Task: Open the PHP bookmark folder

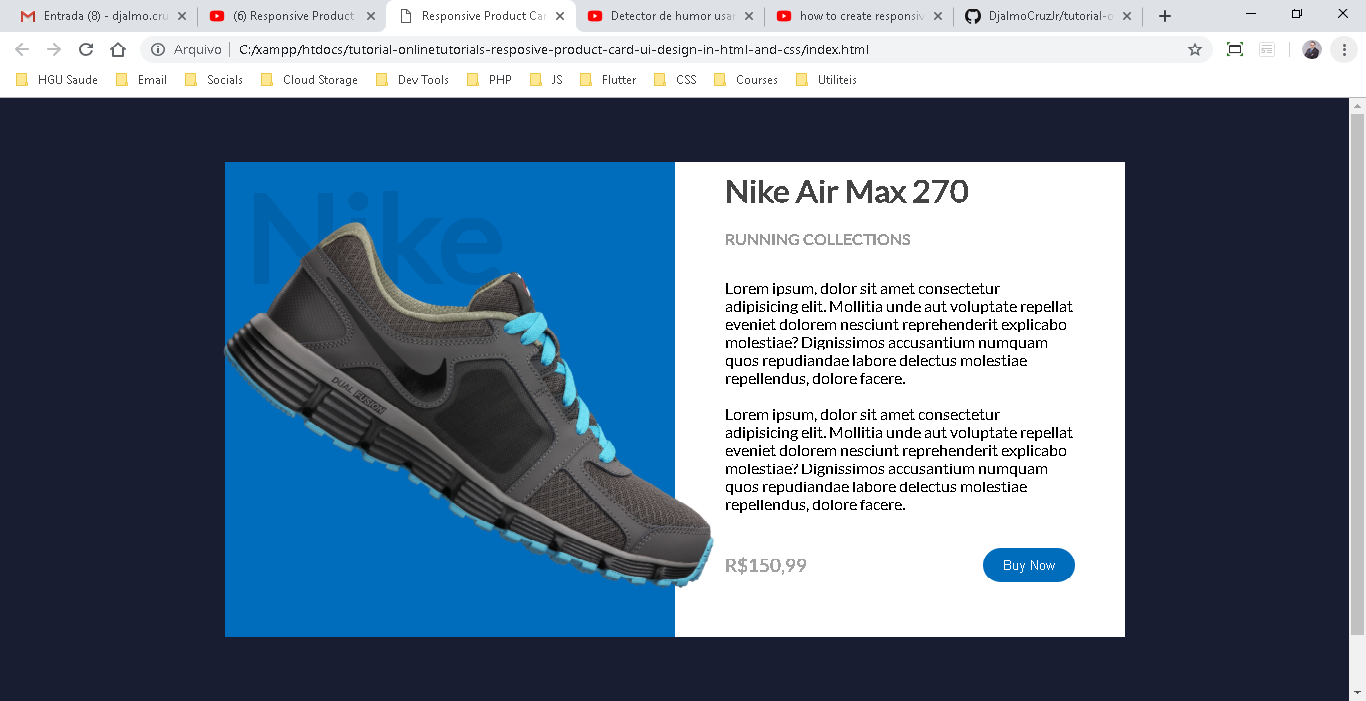Action: [x=489, y=80]
